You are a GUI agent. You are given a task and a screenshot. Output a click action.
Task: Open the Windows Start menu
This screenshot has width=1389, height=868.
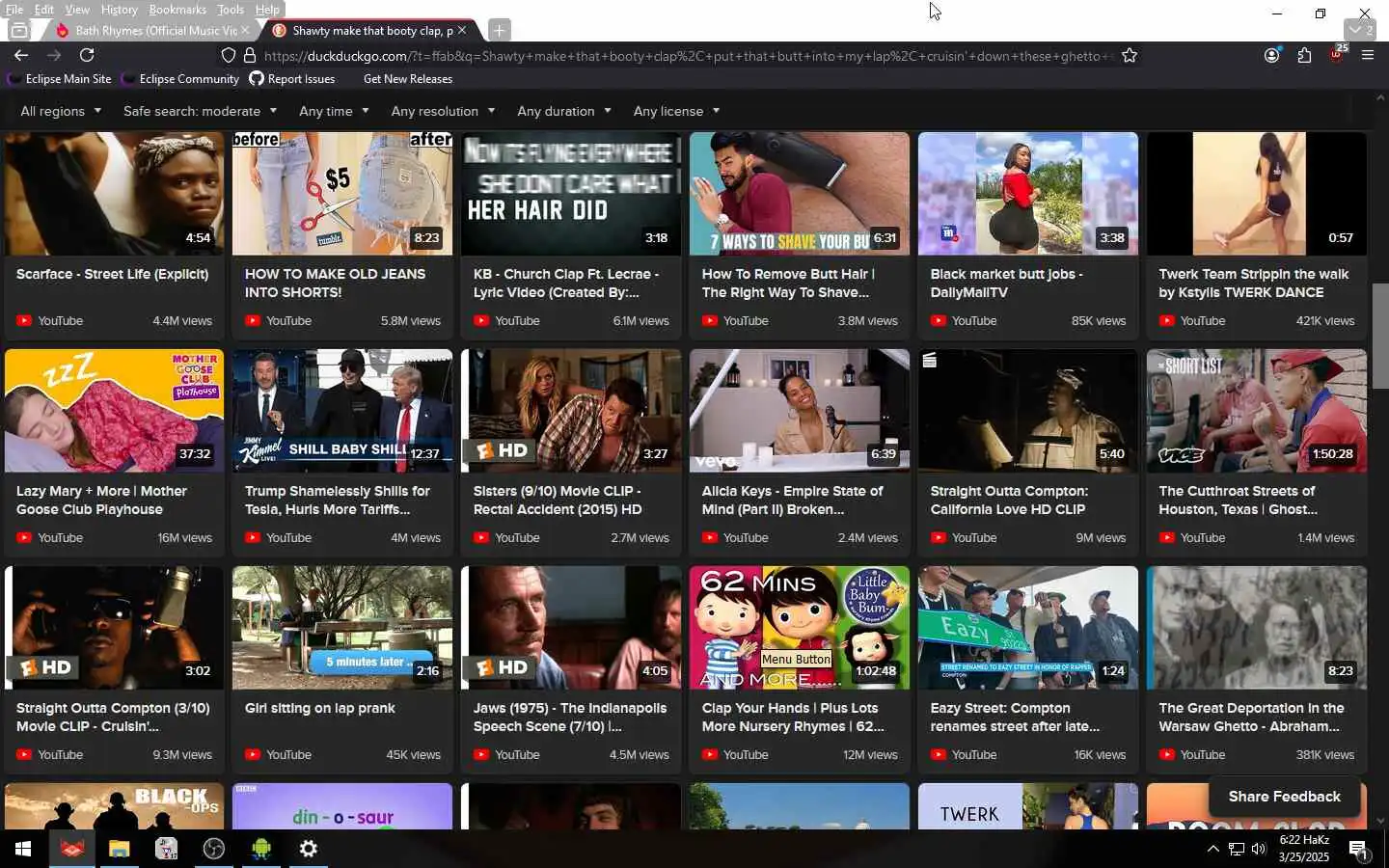click(x=23, y=849)
